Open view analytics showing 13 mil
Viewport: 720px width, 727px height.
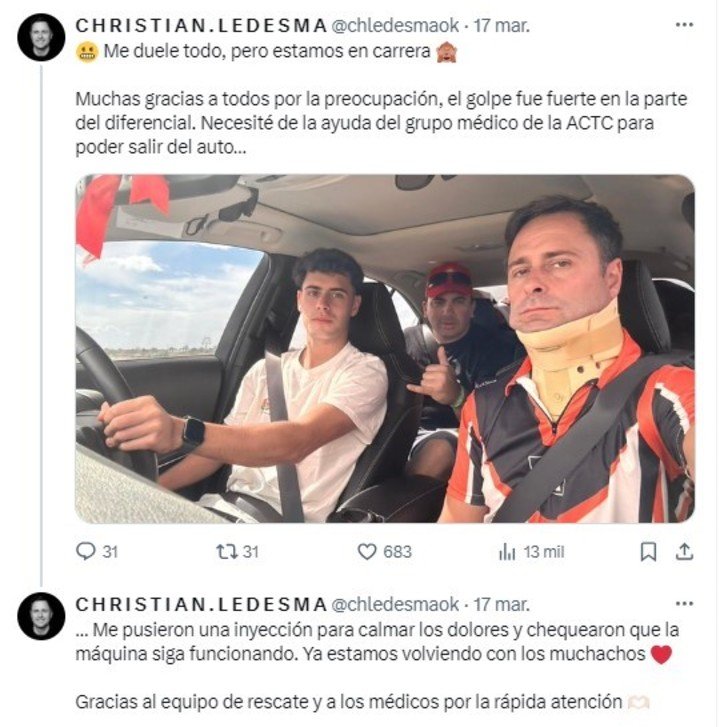click(531, 552)
